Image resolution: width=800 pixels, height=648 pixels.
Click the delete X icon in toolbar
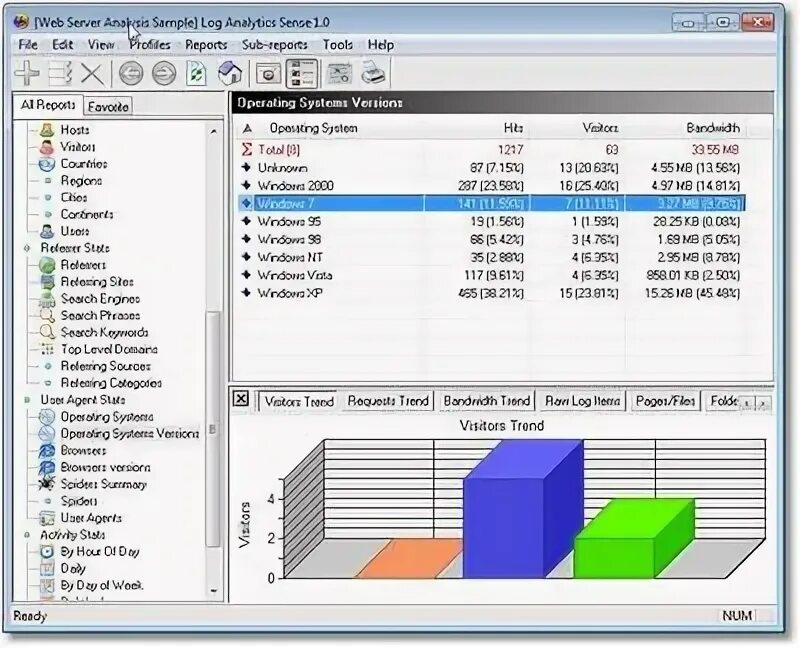tap(92, 74)
